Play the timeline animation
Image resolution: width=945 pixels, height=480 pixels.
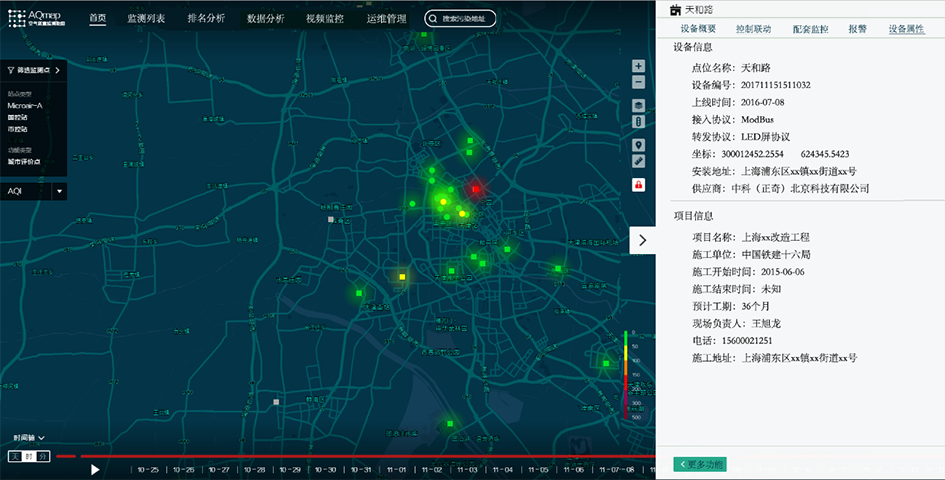95,469
